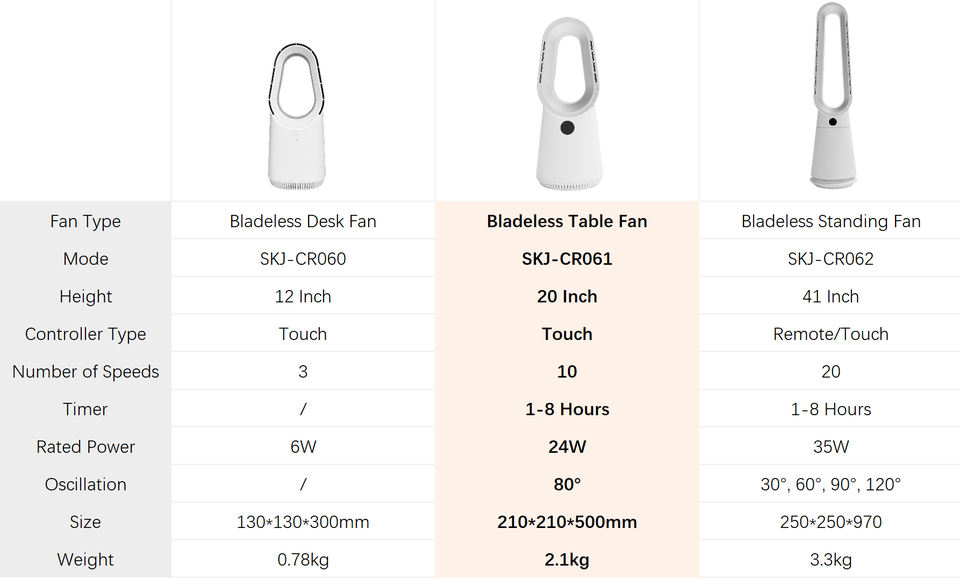The width and height of the screenshot is (960, 579).
Task: Select the SKJ-CR062 model cell
Action: 830,259
